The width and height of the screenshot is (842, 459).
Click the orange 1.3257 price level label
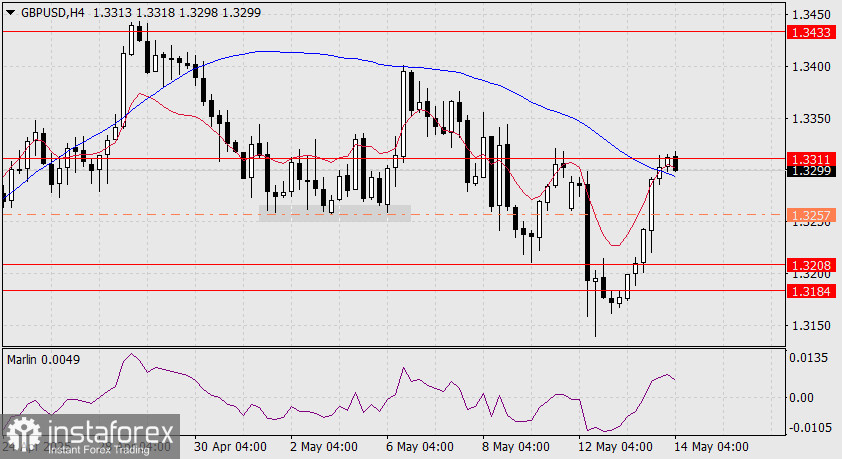(x=811, y=215)
